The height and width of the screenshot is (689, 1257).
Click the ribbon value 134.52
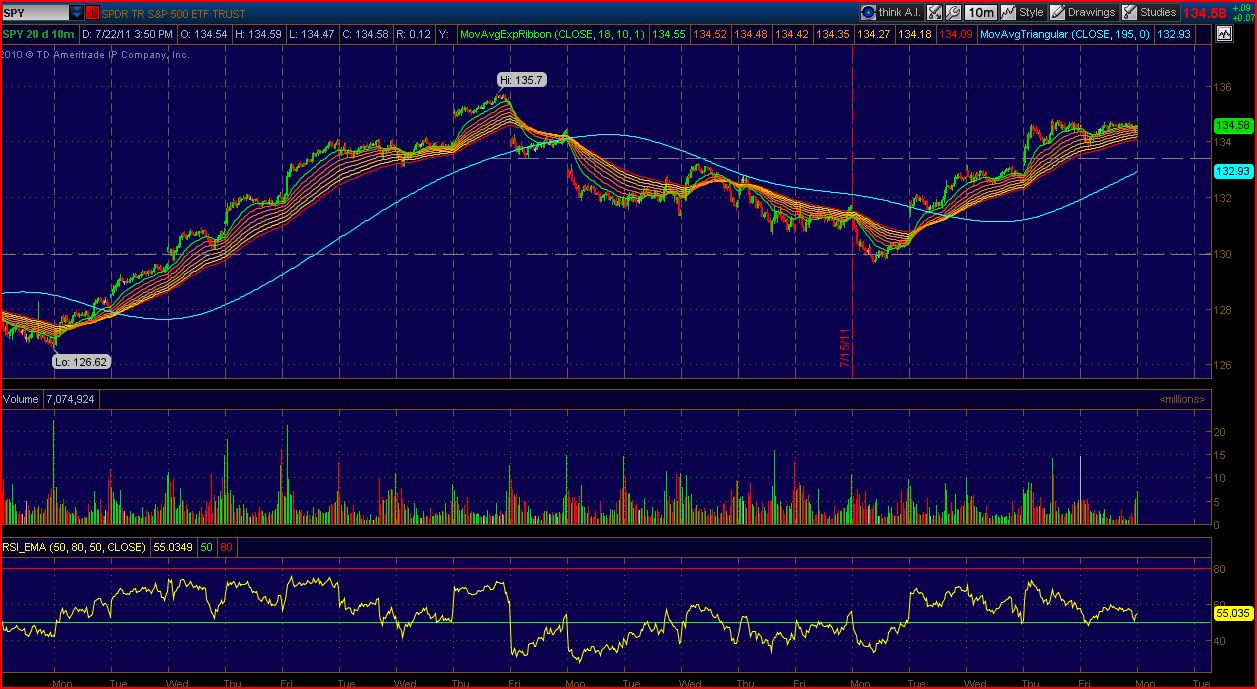[x=709, y=34]
